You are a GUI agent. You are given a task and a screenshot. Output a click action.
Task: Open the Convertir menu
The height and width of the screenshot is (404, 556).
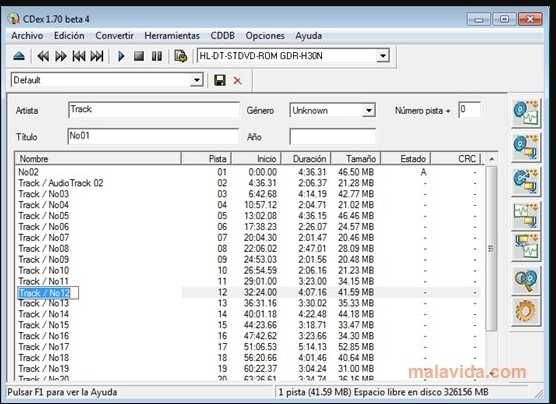pos(115,36)
